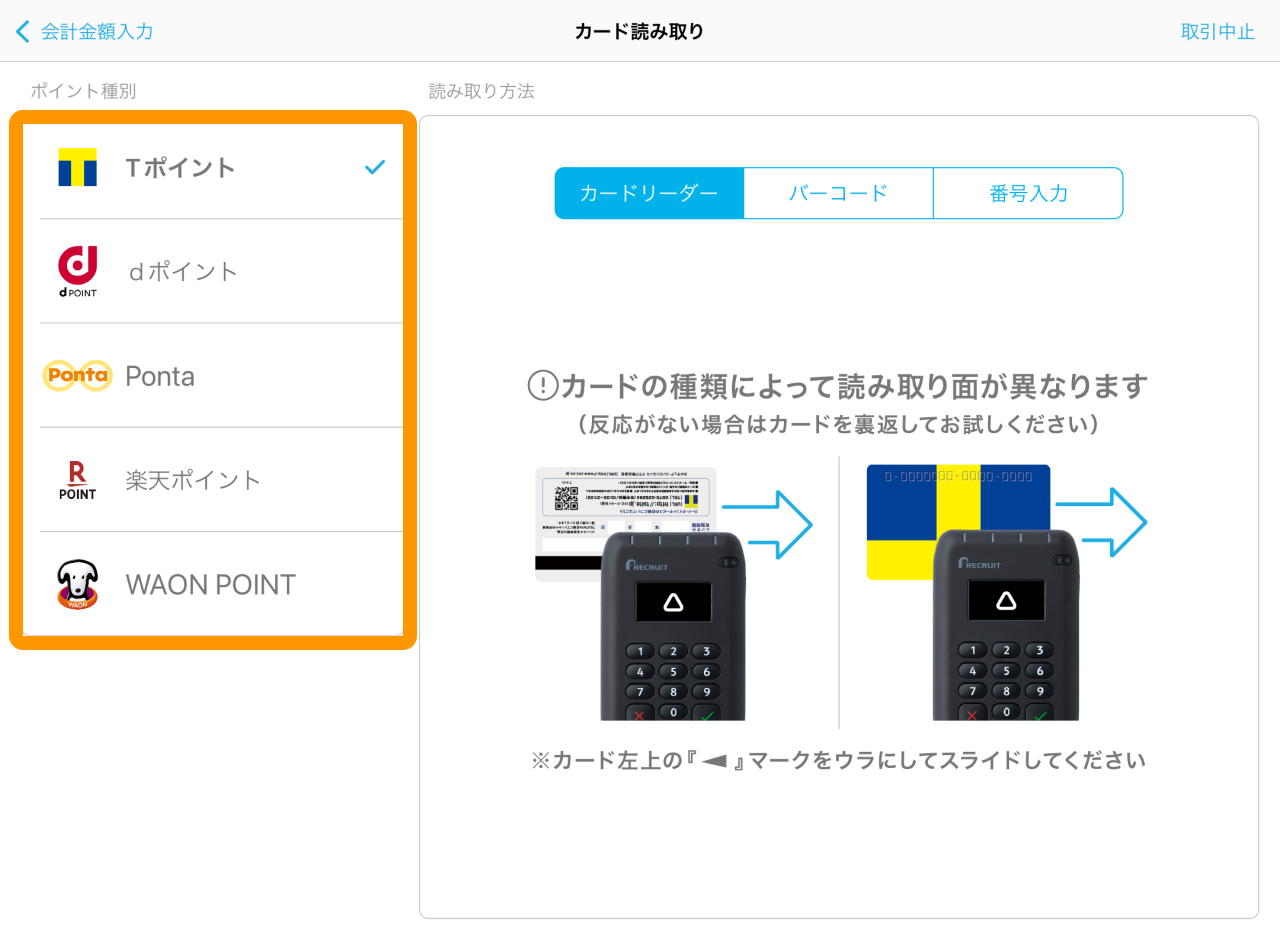Click the 読み取り方法 section label
1280x939 pixels.
[x=482, y=91]
